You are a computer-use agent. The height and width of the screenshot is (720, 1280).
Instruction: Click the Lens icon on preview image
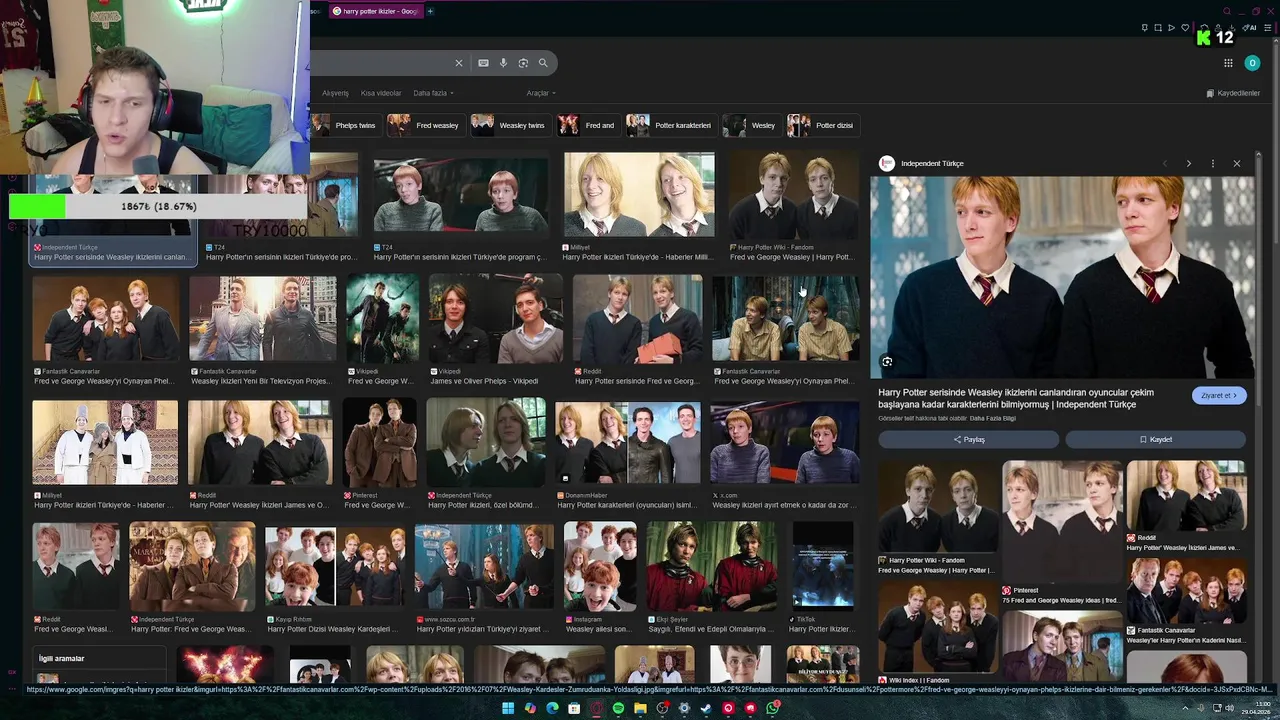[x=887, y=361]
